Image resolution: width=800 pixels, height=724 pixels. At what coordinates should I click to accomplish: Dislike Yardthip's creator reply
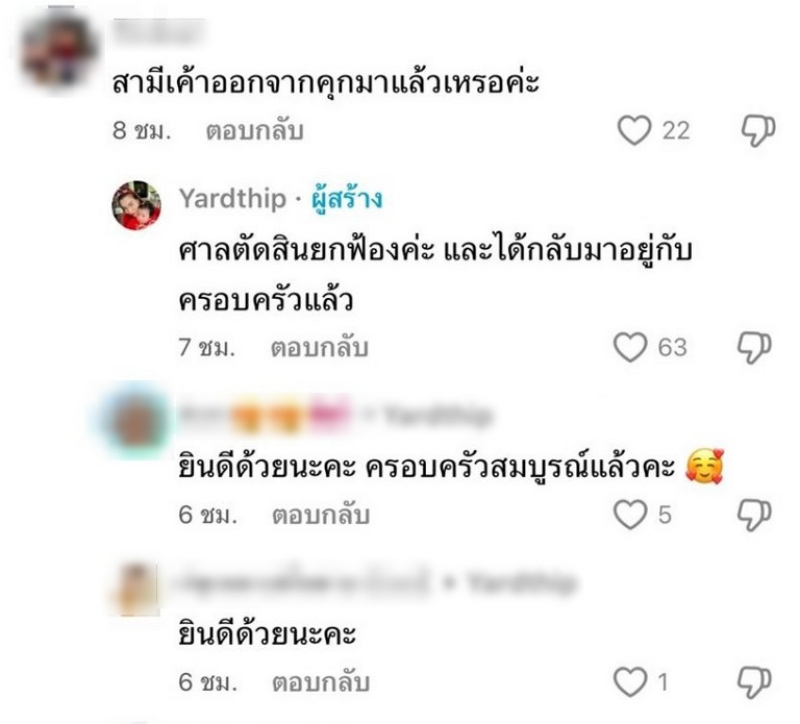click(754, 348)
